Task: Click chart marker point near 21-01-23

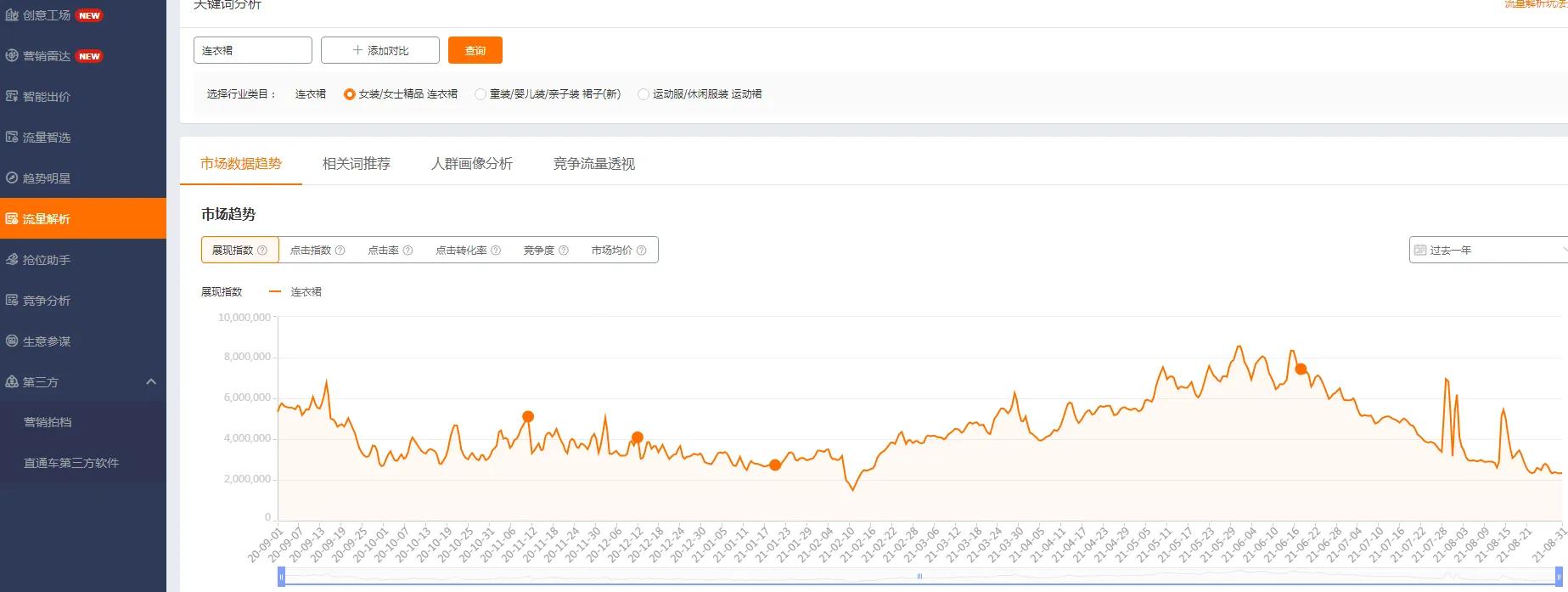Action: click(x=775, y=465)
